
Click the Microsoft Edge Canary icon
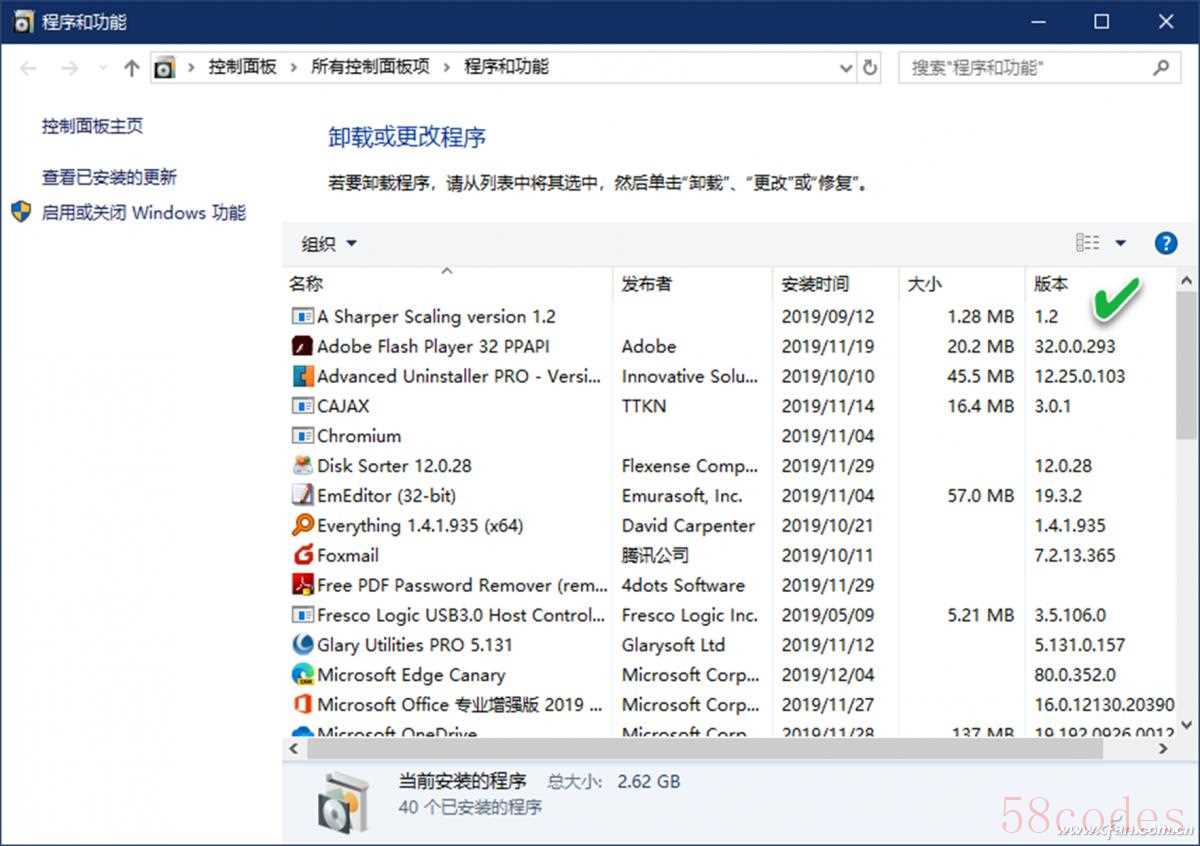[302, 675]
